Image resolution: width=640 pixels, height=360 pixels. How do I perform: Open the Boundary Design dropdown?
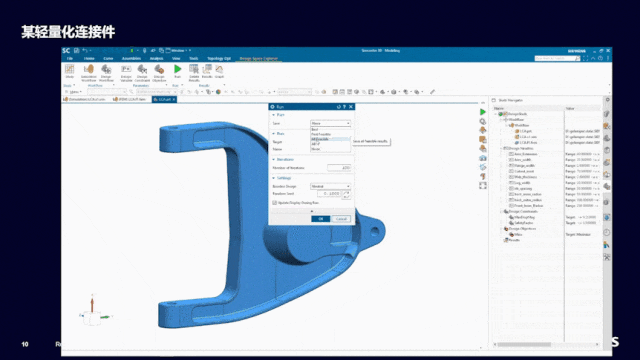[x=330, y=186]
